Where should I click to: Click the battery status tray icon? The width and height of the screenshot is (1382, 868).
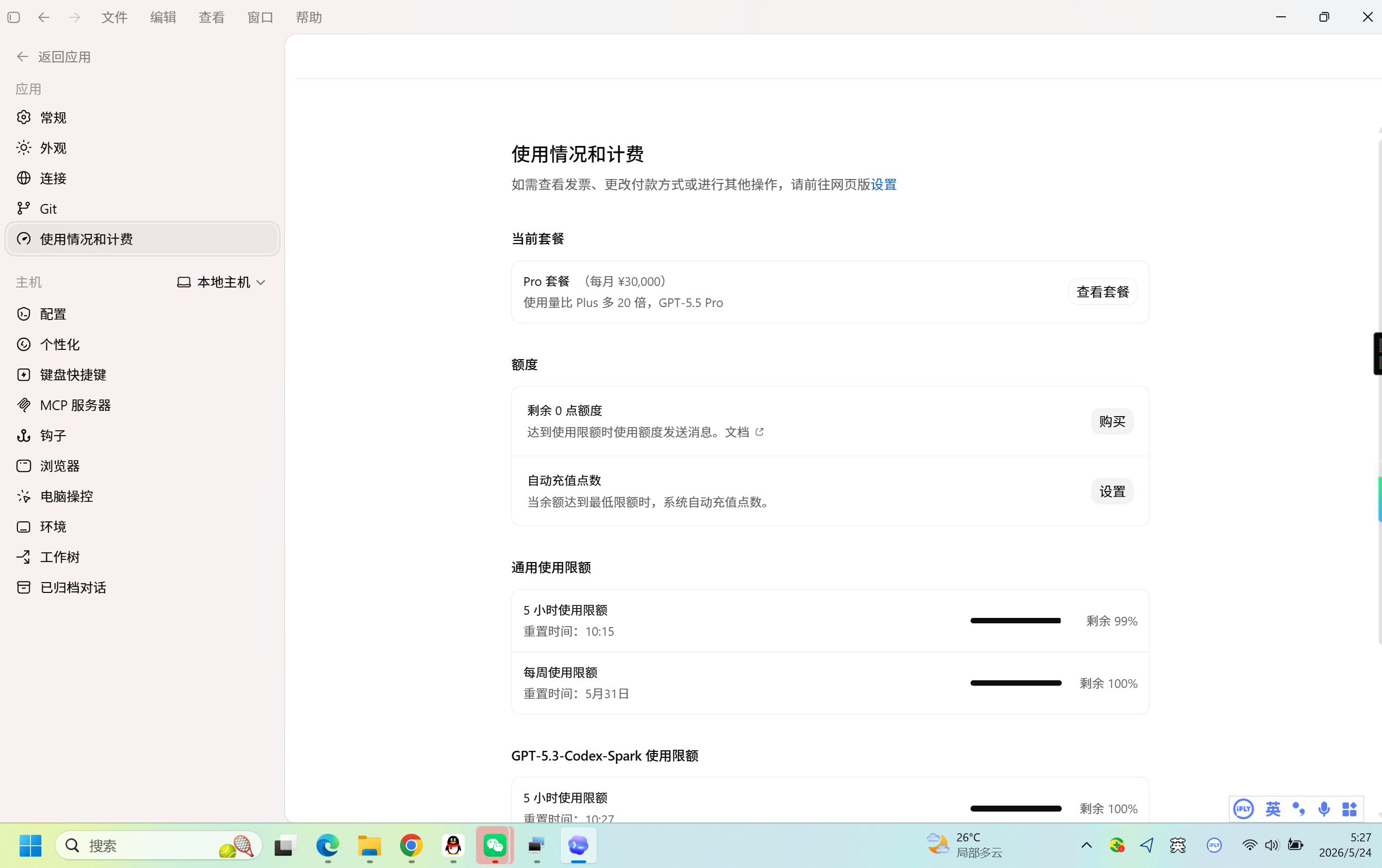click(1295, 845)
